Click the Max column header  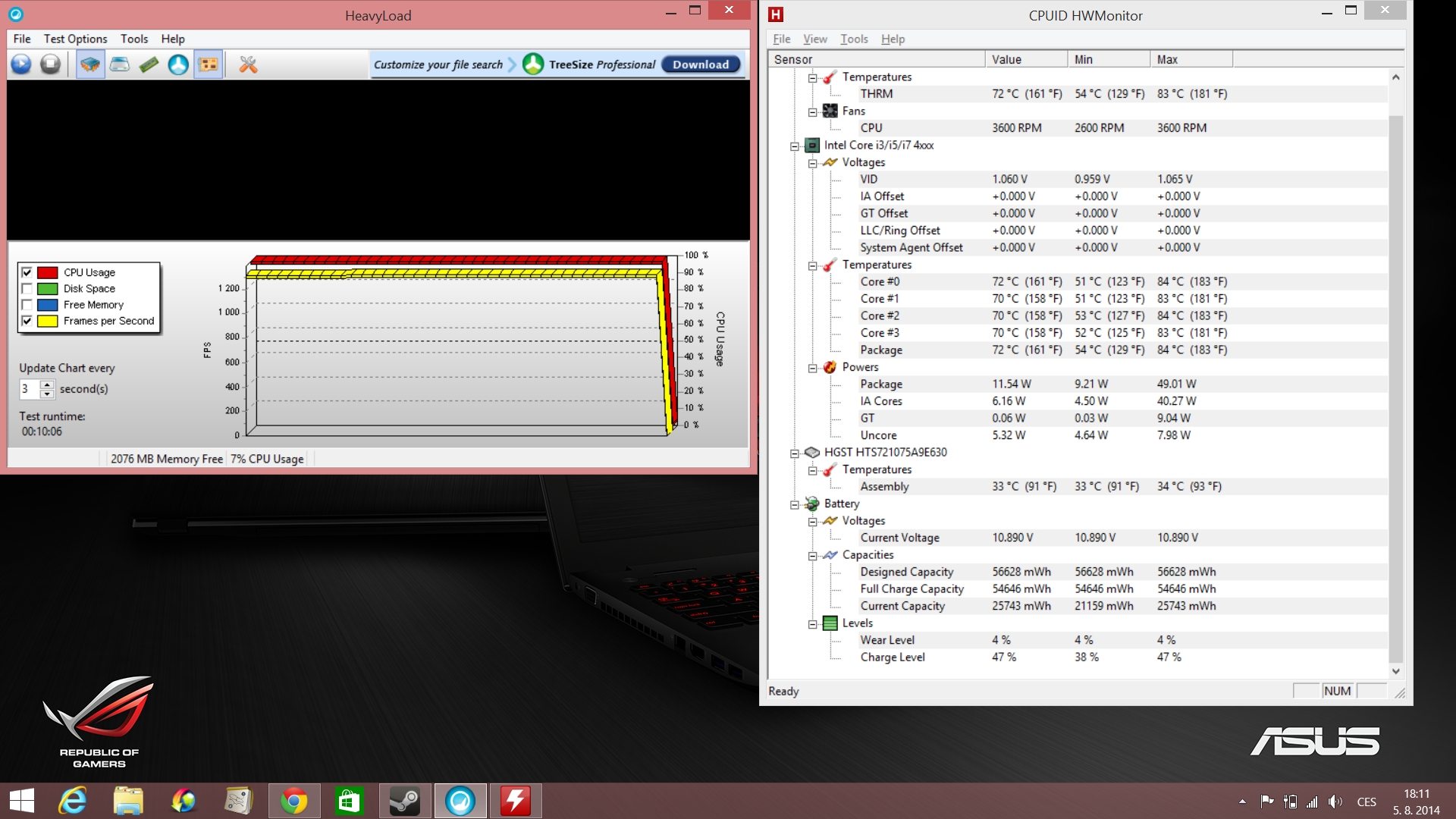click(1190, 59)
